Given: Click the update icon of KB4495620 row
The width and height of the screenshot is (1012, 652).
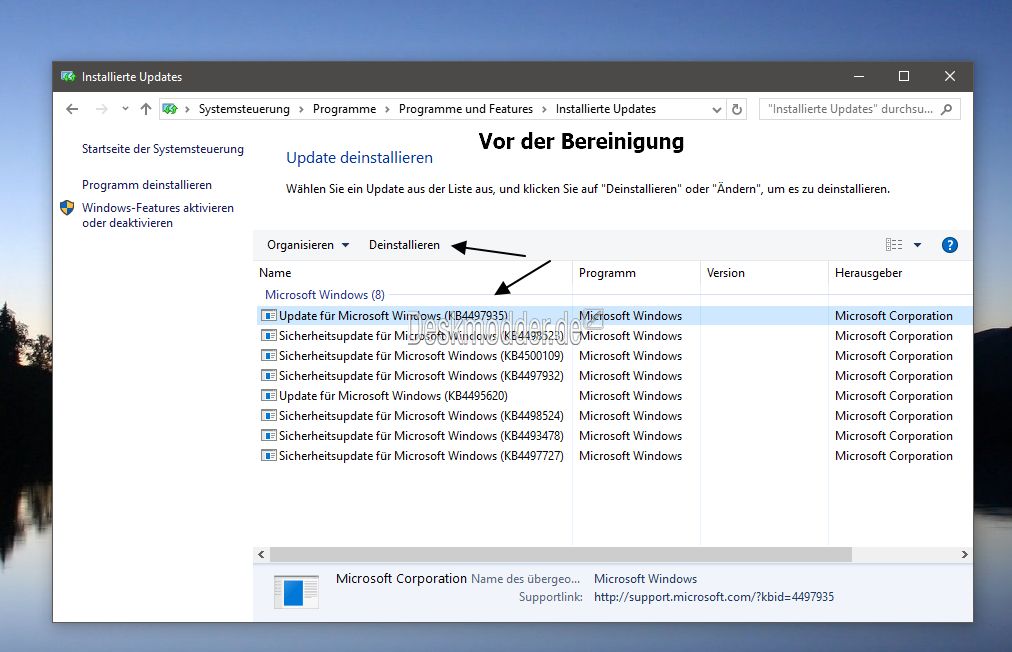Looking at the screenshot, I should point(268,396).
